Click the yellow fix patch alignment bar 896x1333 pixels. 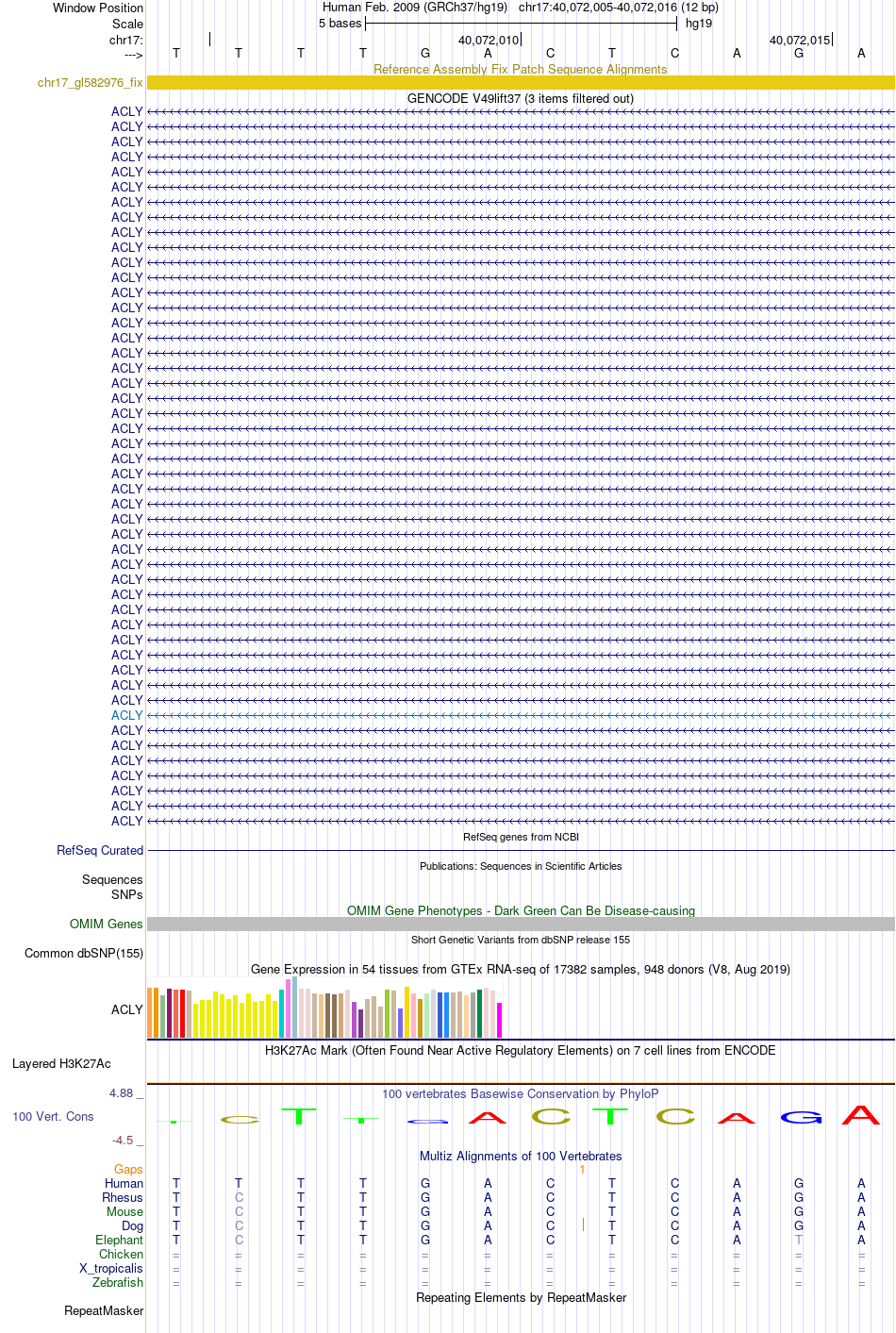[x=521, y=83]
